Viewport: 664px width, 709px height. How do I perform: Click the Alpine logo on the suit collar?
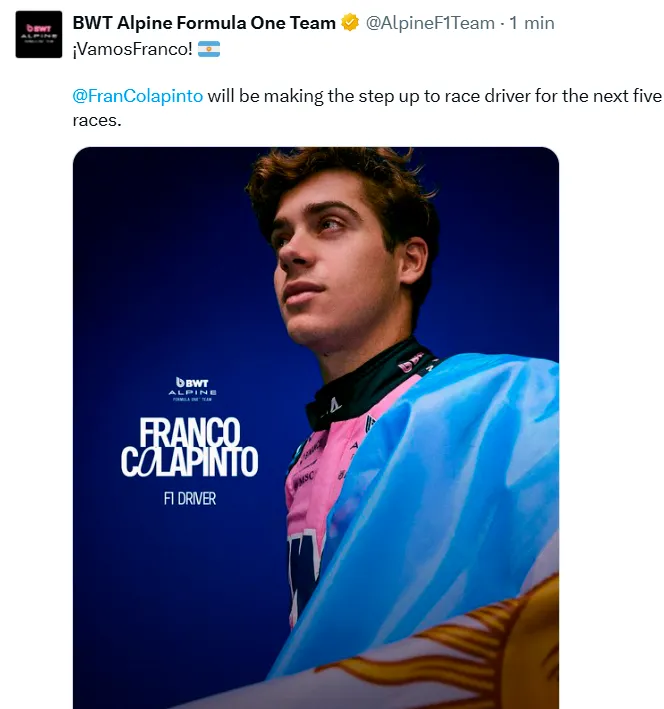332,404
